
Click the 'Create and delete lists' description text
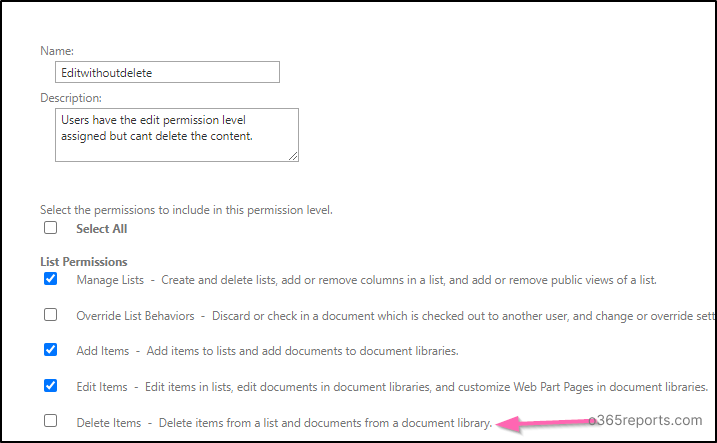point(409,280)
